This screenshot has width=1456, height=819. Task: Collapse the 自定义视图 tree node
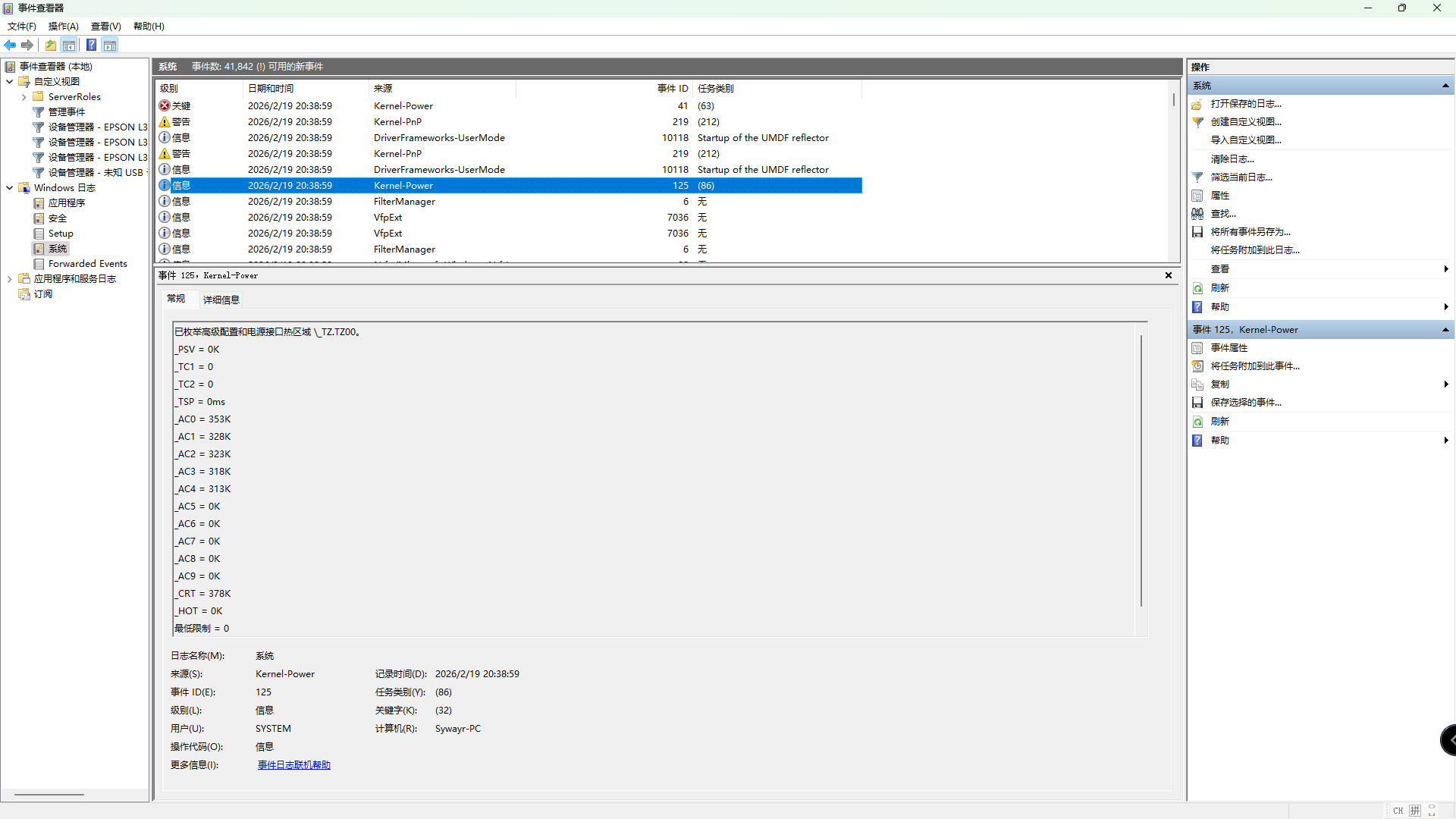(10, 82)
